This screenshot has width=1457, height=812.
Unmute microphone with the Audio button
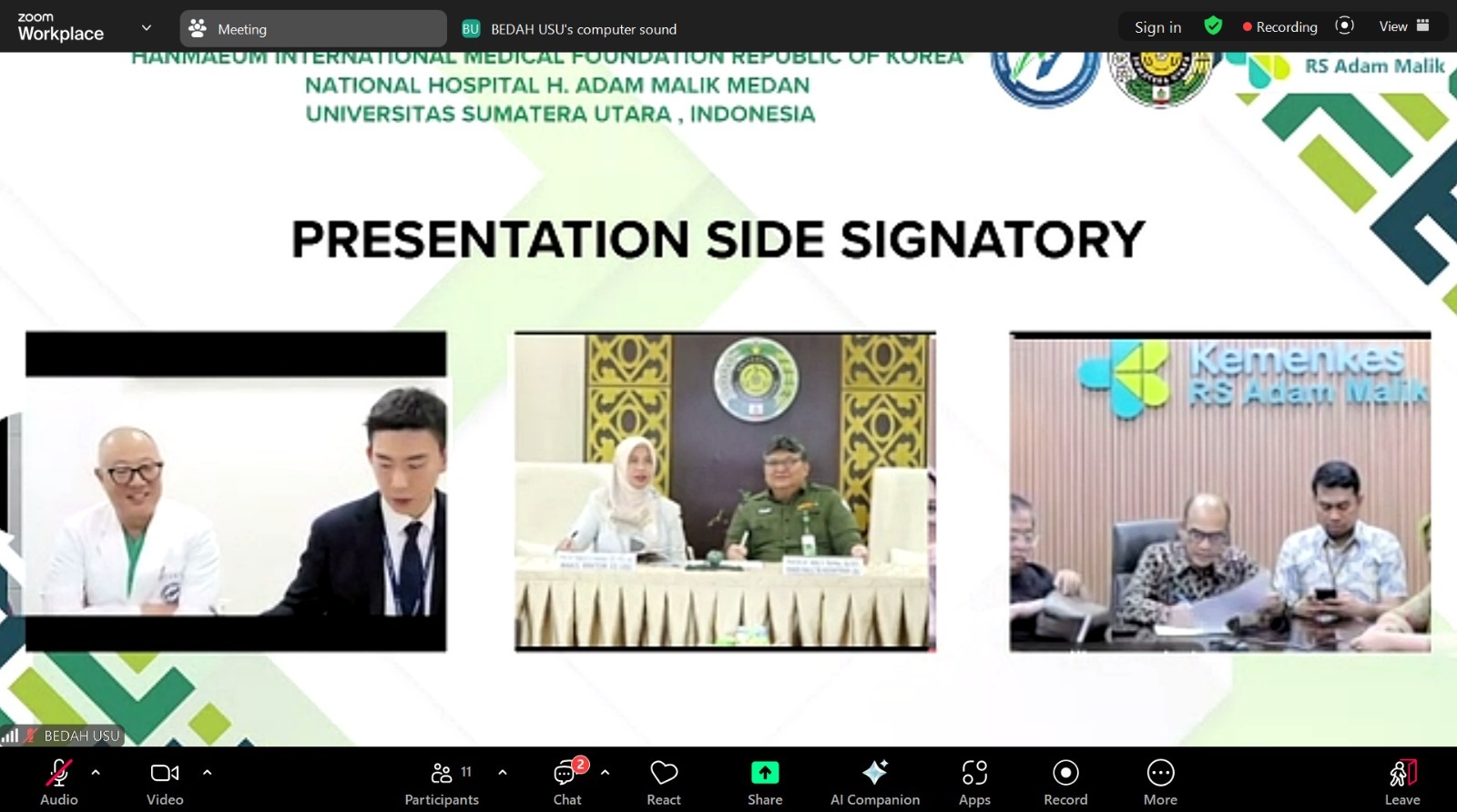[58, 781]
